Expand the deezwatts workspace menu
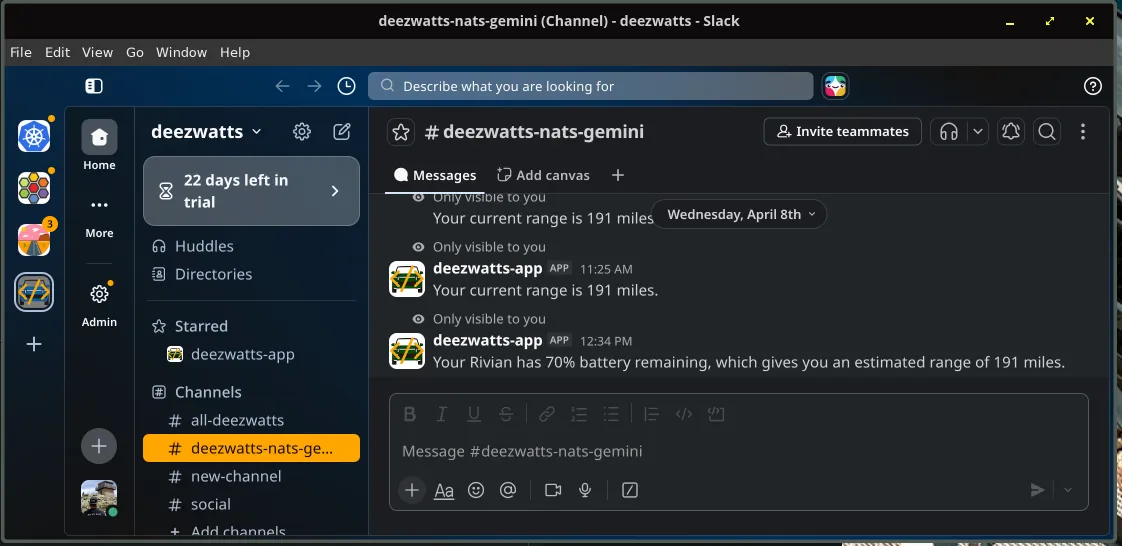The image size is (1122, 546). pos(206,132)
